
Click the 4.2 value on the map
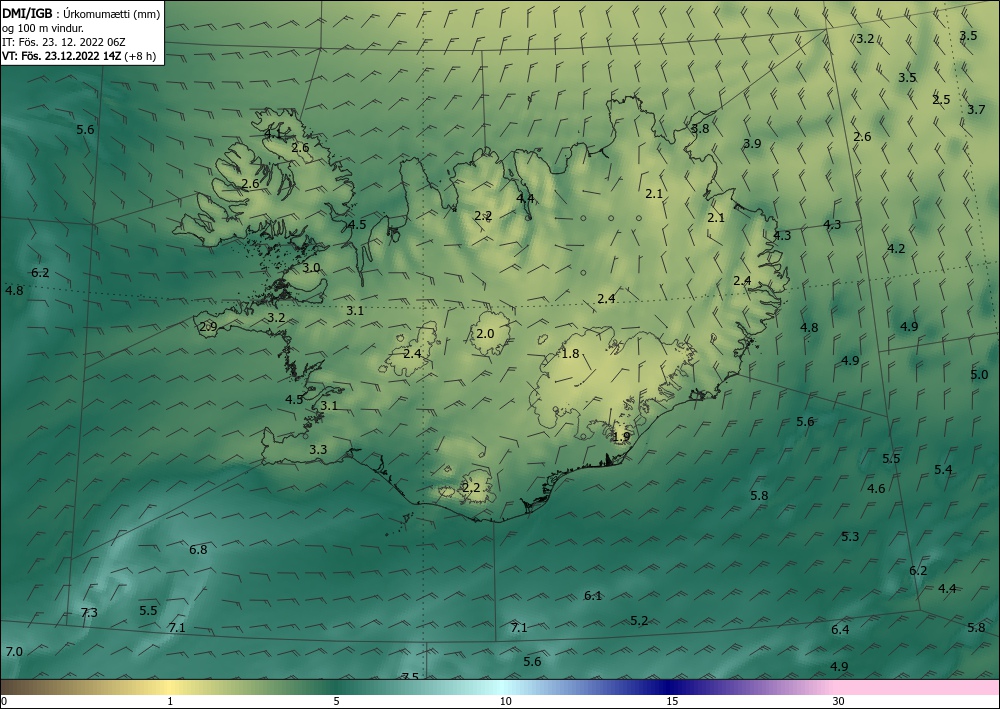(896, 249)
